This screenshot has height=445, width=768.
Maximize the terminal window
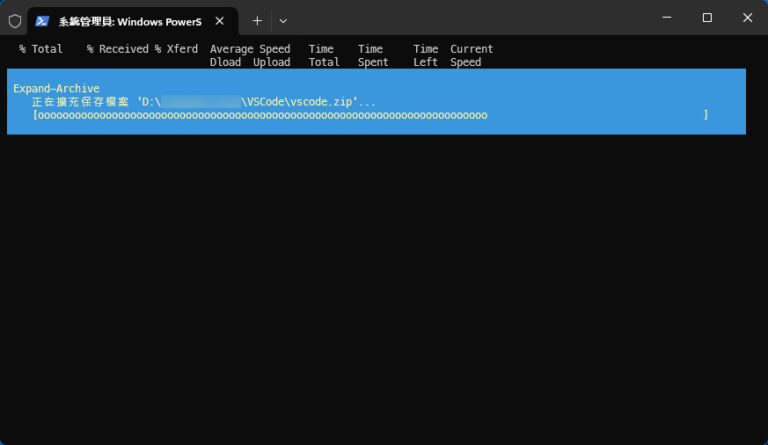coord(707,18)
